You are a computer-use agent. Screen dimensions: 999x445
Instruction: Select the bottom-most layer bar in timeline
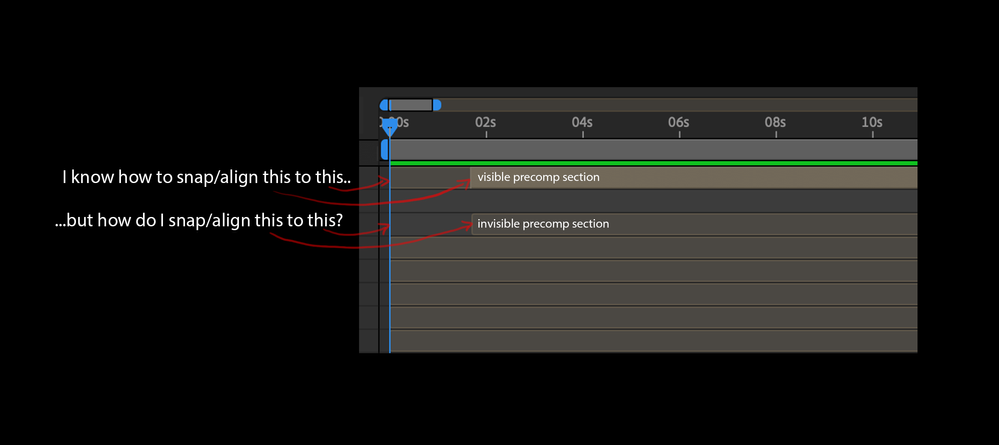point(650,340)
